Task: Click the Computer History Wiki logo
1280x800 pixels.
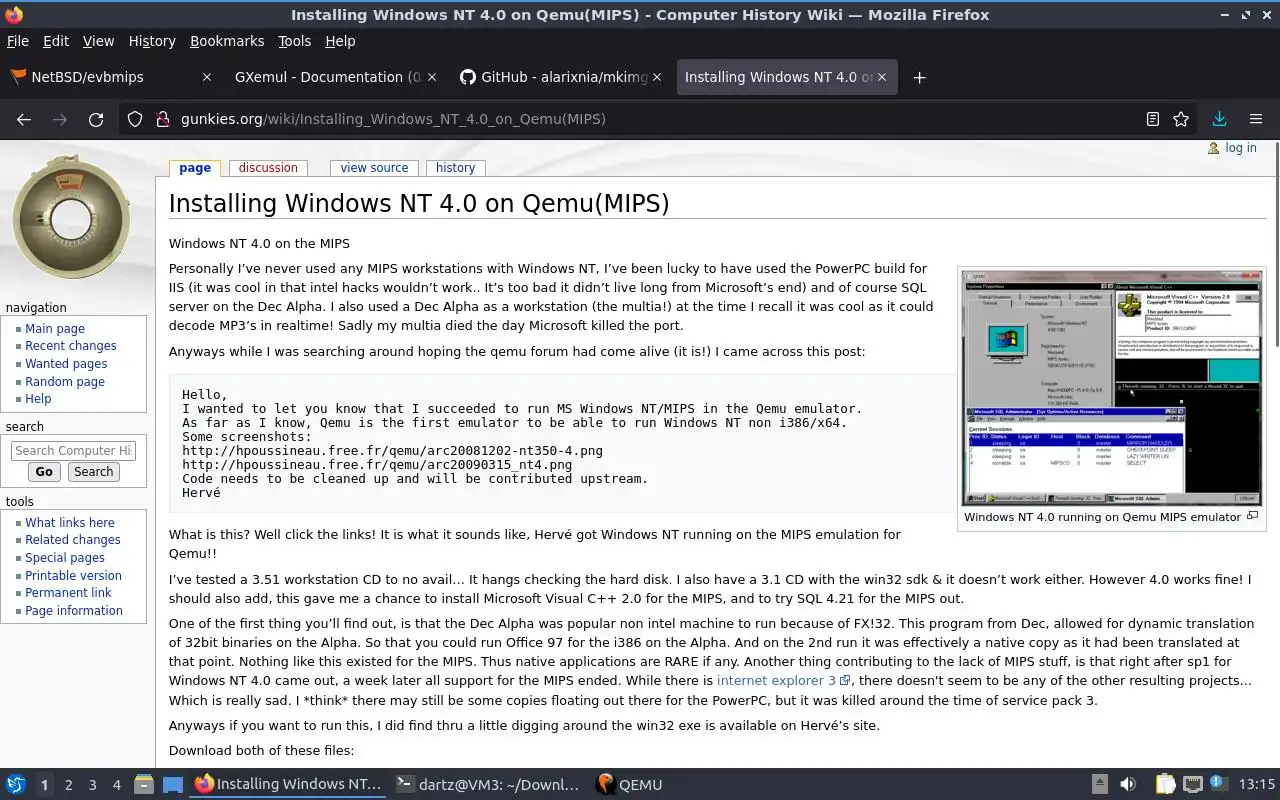Action: click(x=71, y=216)
